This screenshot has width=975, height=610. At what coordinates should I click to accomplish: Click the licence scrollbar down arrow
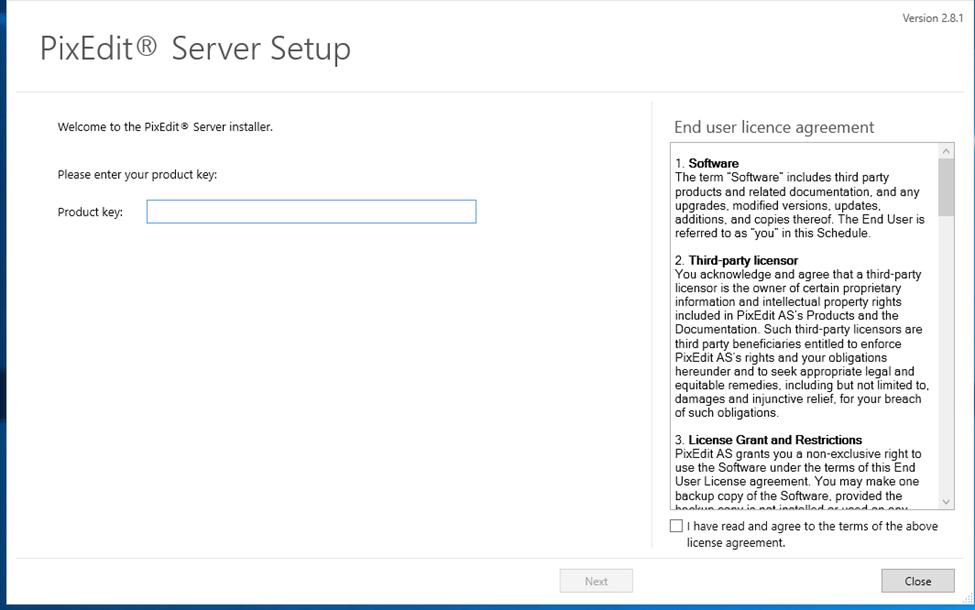tap(946, 502)
